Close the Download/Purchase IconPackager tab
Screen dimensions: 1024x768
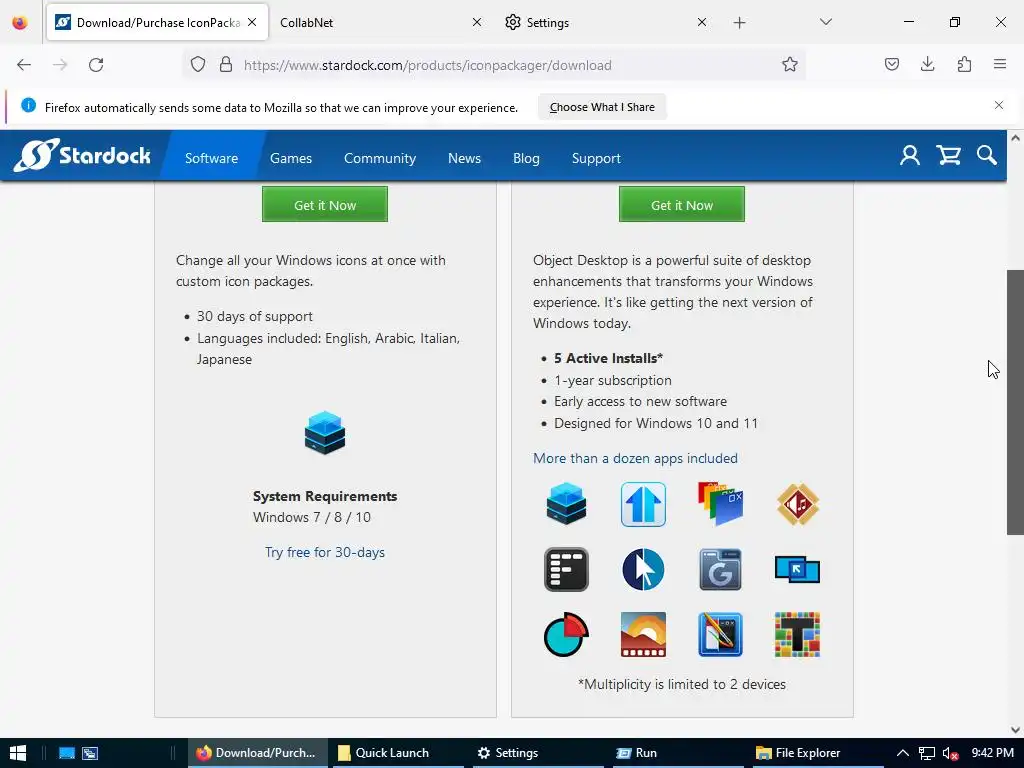(x=252, y=22)
